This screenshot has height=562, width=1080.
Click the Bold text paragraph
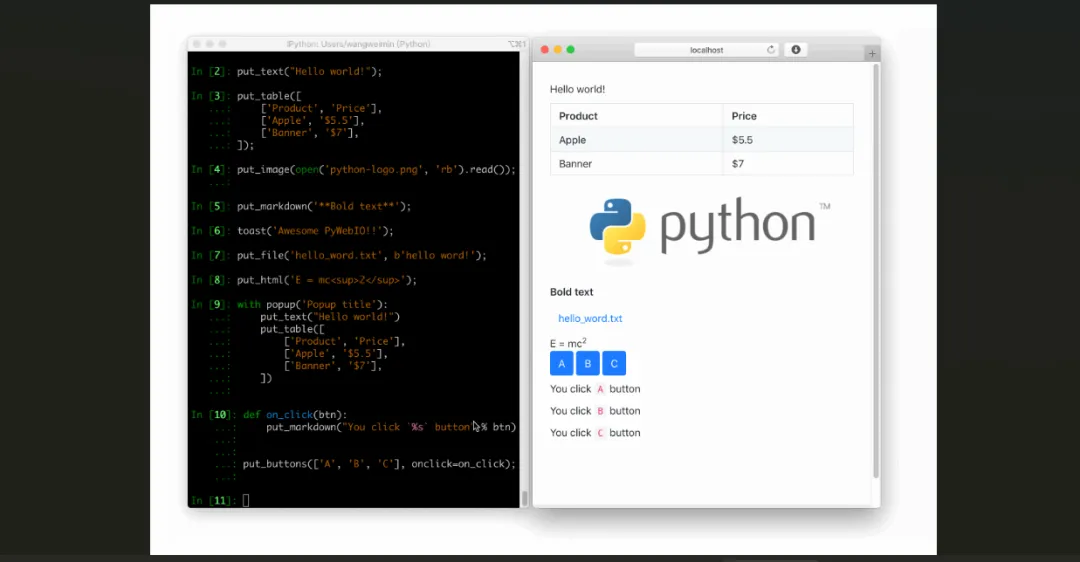[572, 292]
